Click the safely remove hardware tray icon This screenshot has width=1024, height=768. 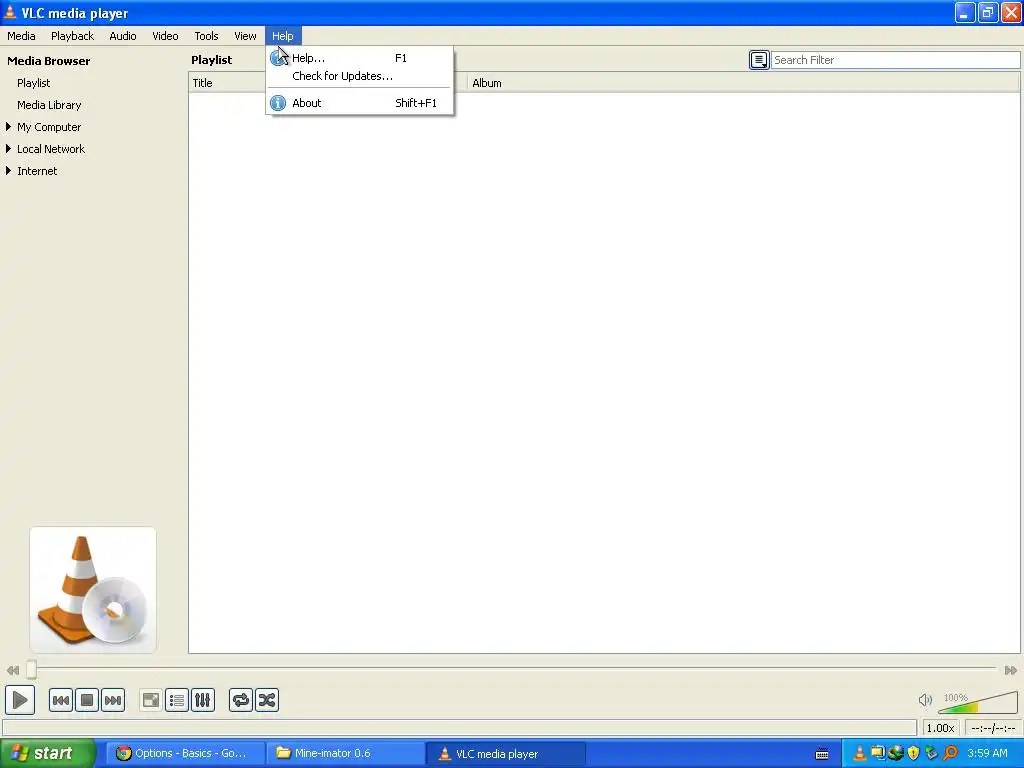[x=931, y=754]
